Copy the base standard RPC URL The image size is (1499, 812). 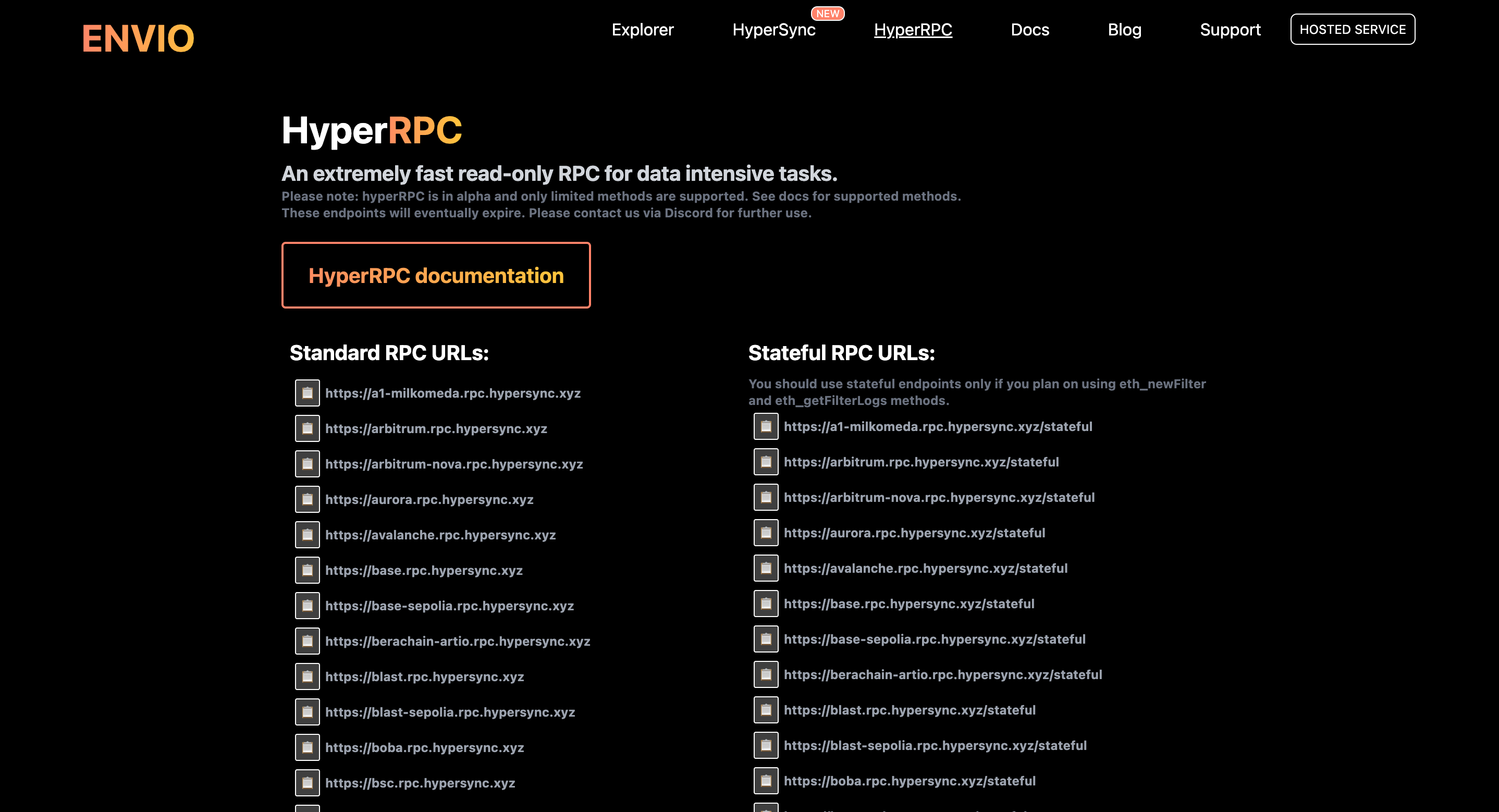point(307,571)
